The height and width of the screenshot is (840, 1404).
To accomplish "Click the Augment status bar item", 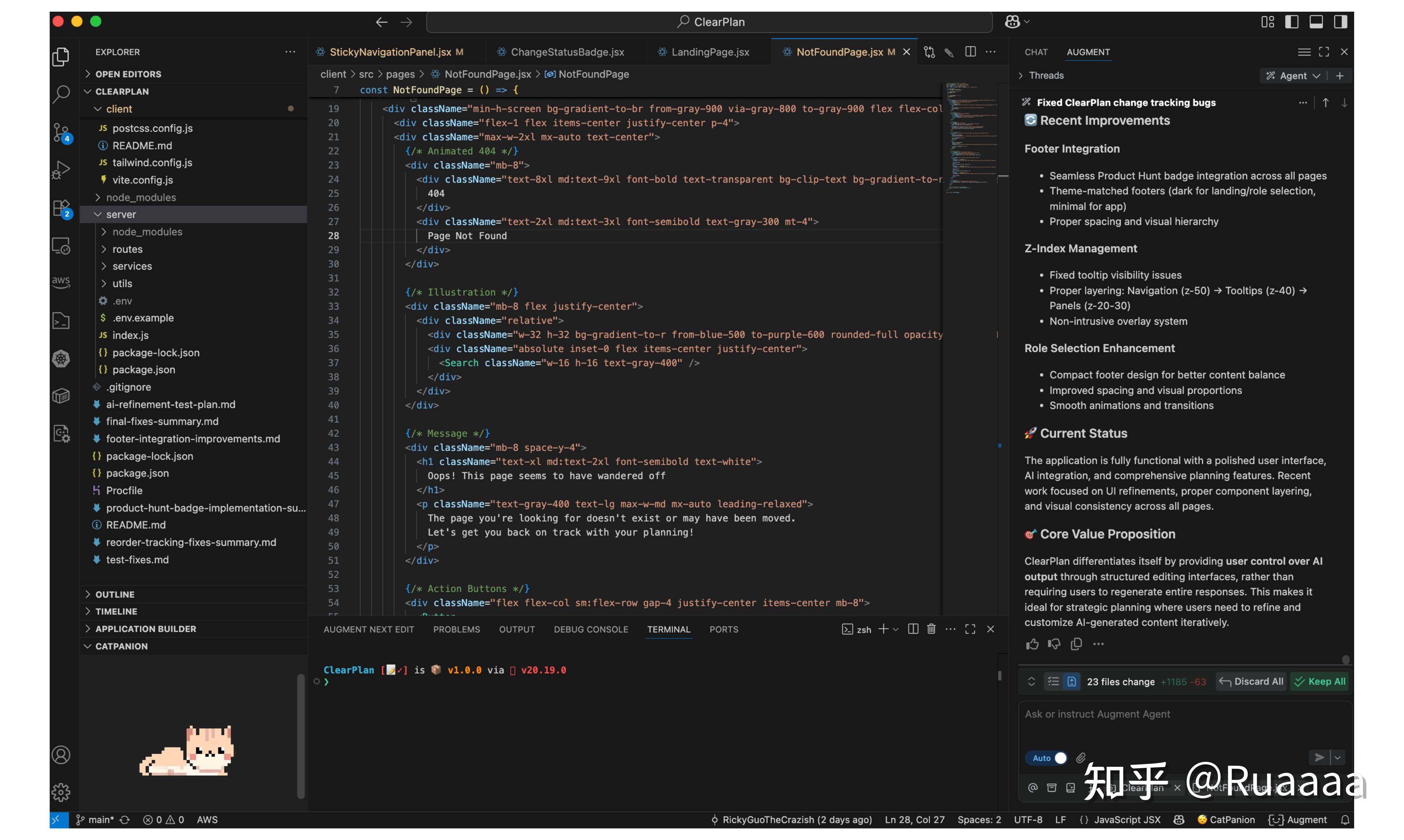I will (1298, 819).
